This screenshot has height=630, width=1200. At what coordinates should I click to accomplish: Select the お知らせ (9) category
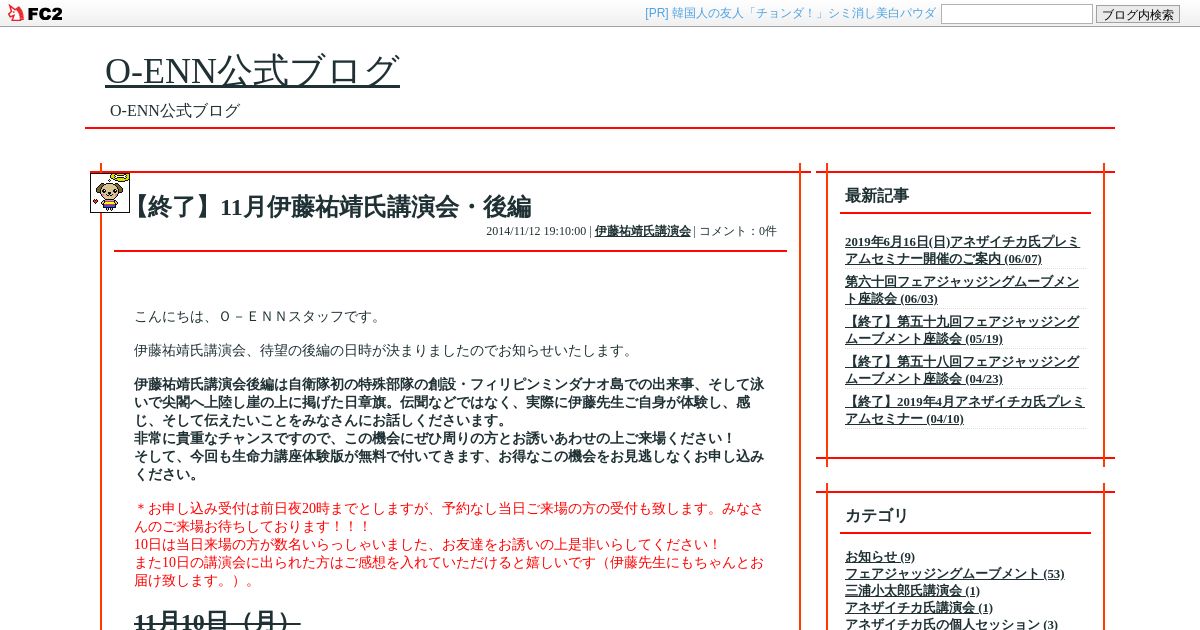tap(880, 557)
